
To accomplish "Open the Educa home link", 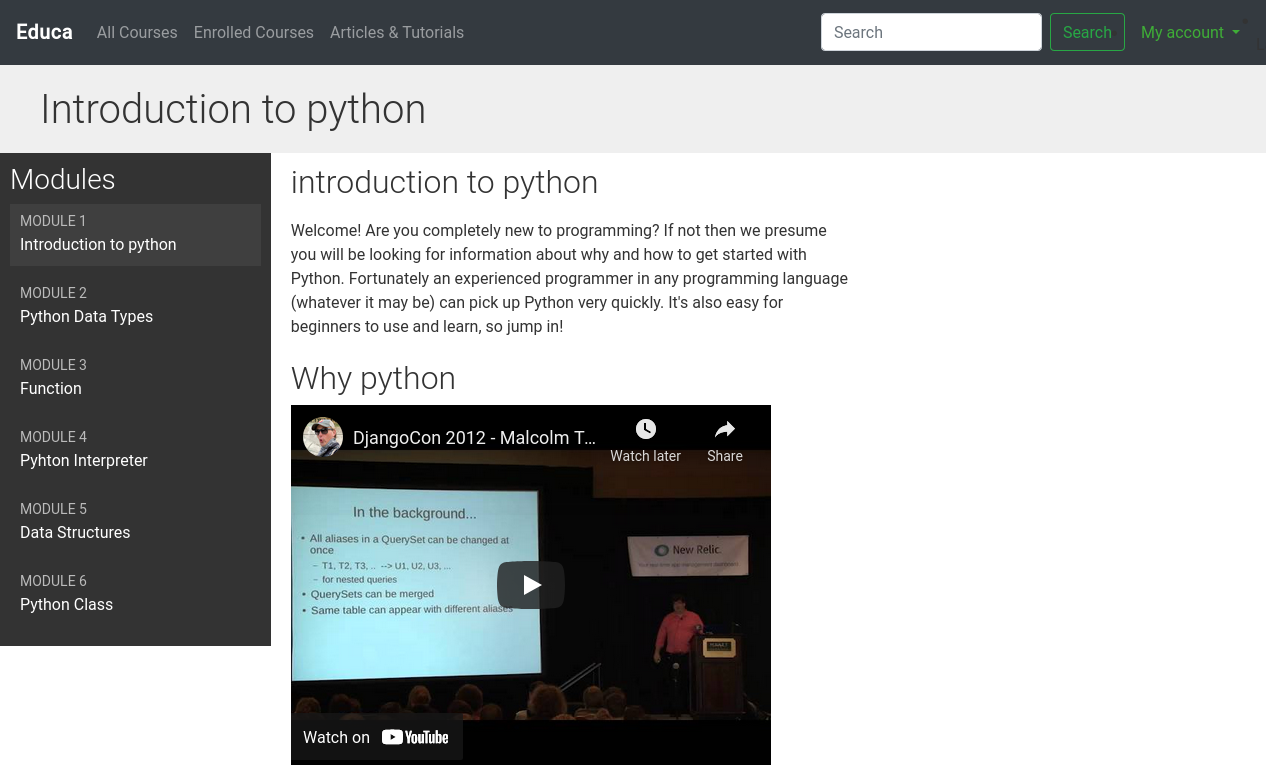I will click(x=44, y=32).
